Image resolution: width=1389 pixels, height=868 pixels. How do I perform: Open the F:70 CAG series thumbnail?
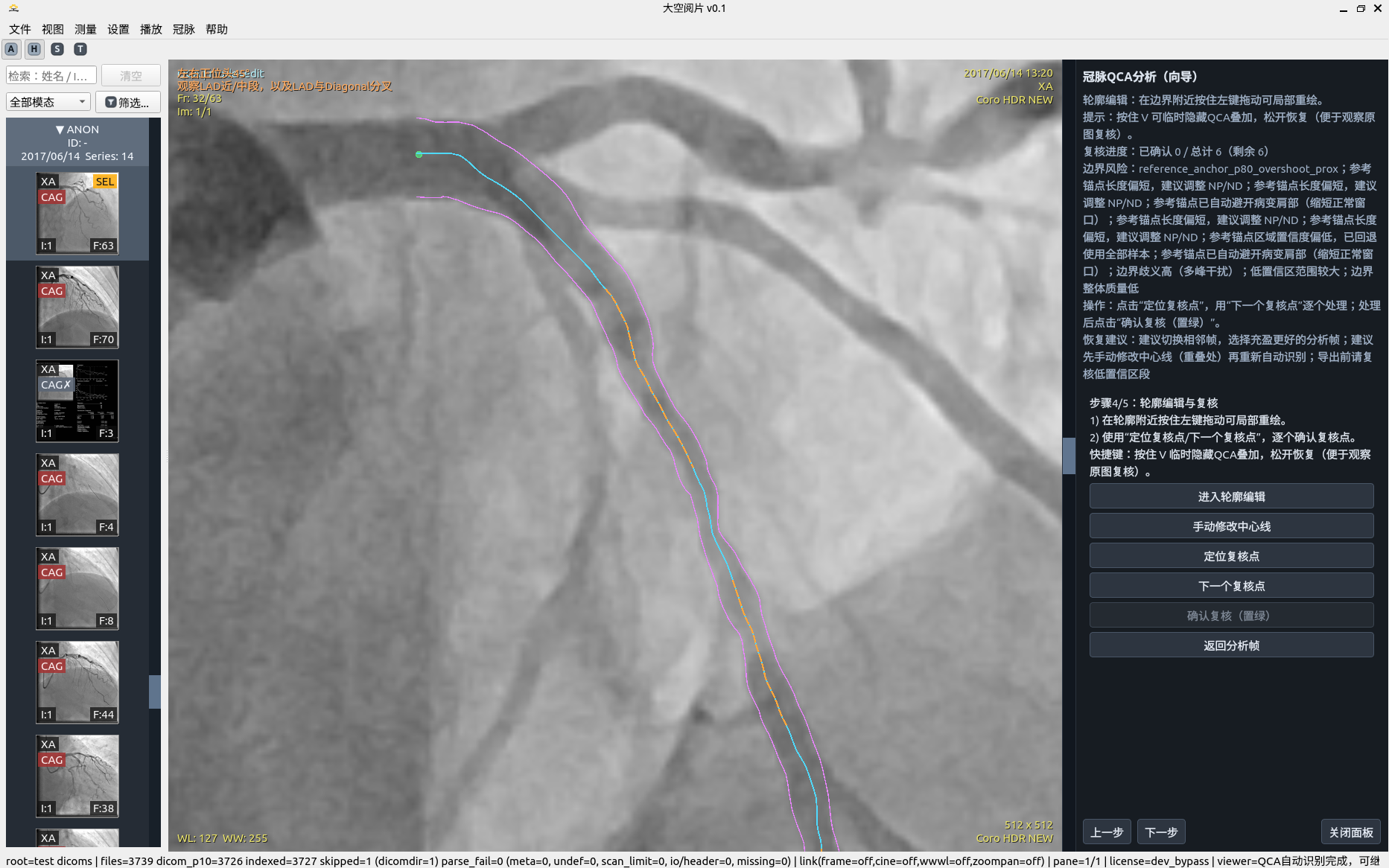tap(77, 307)
